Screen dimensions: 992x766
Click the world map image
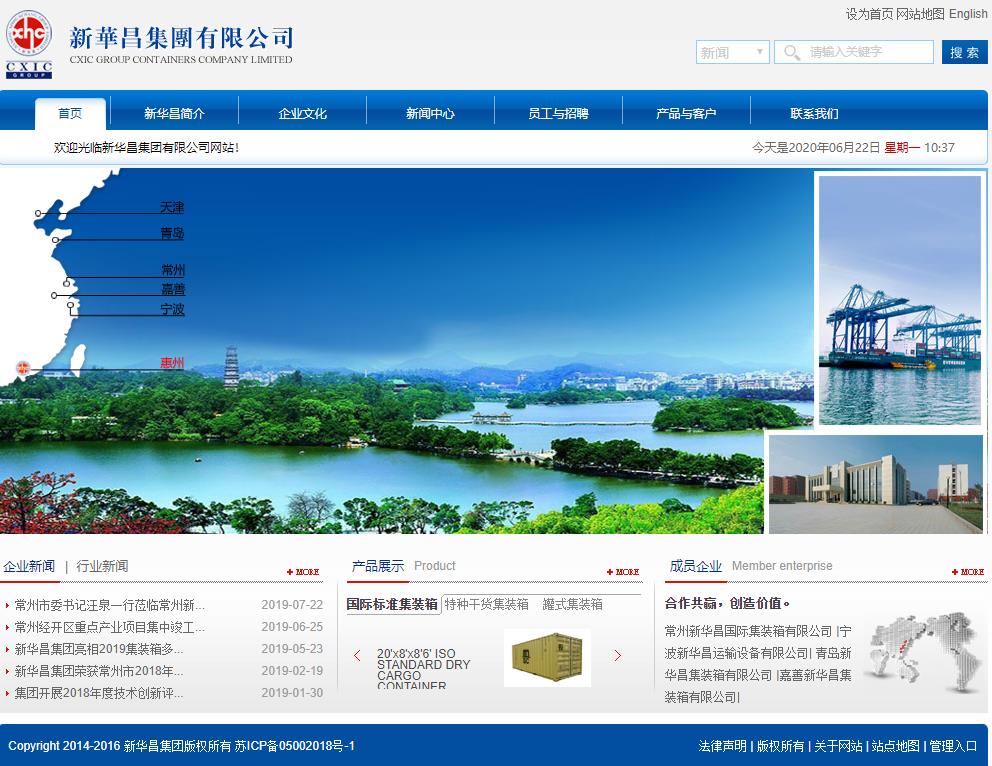pyautogui.click(x=924, y=652)
